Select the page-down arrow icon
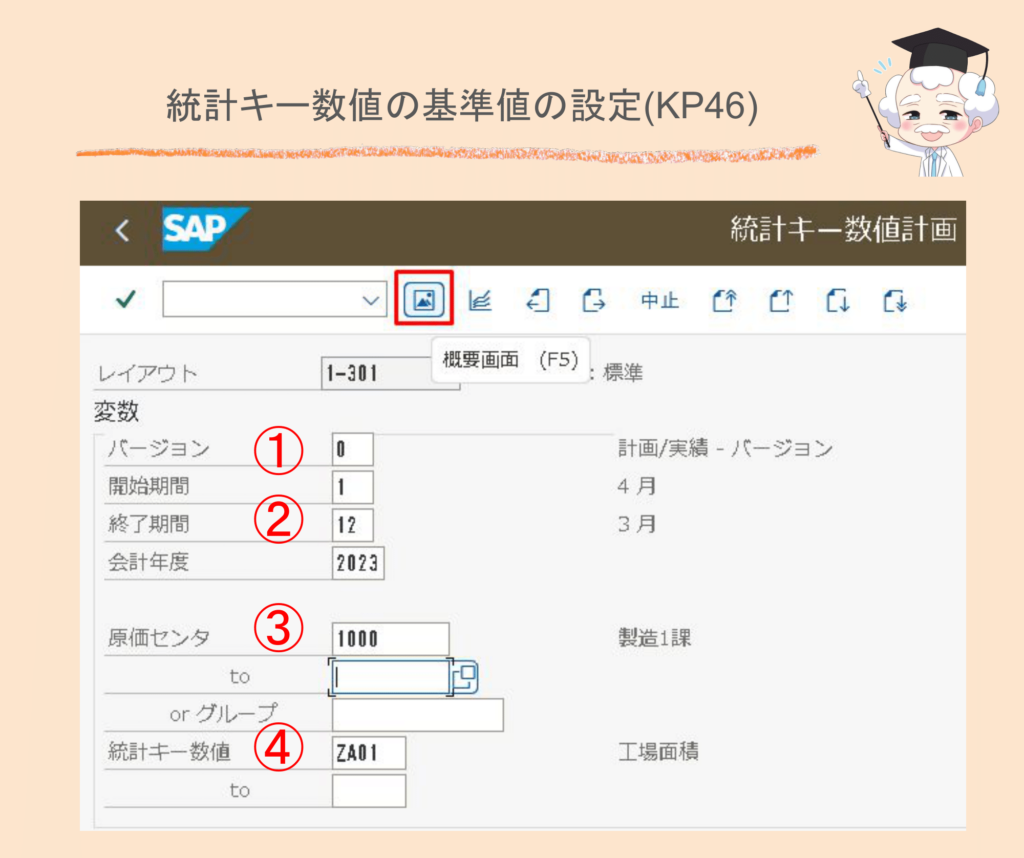1024x858 pixels. [x=838, y=299]
